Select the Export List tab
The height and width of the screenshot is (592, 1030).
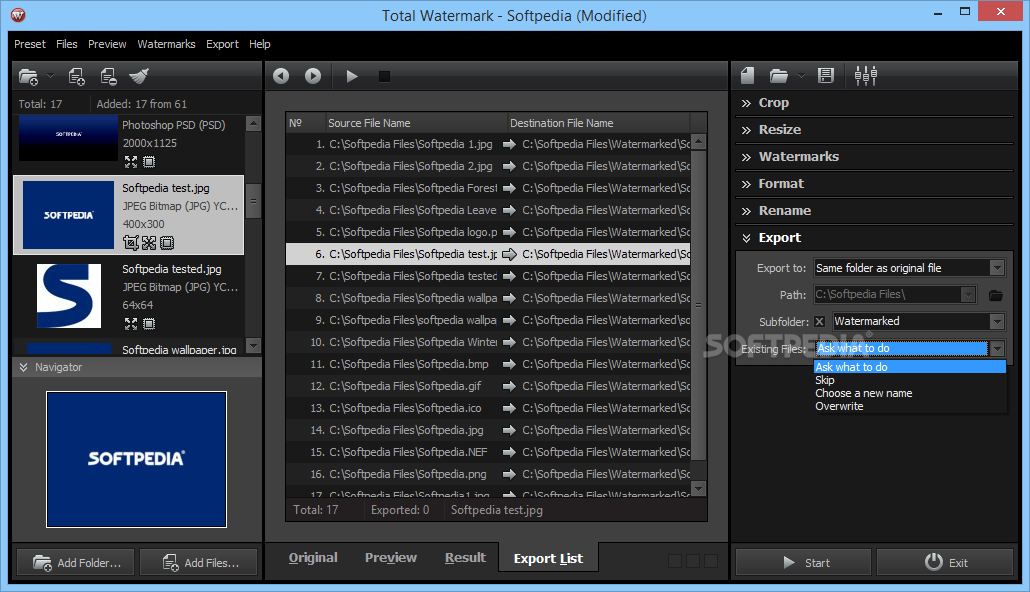click(x=549, y=558)
